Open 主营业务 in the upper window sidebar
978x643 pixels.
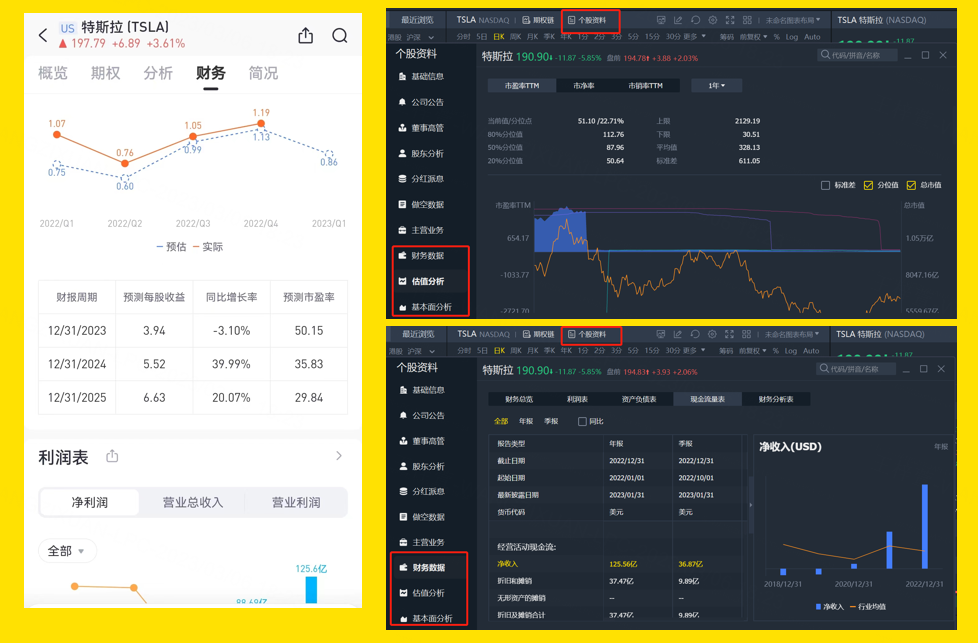coord(421,230)
